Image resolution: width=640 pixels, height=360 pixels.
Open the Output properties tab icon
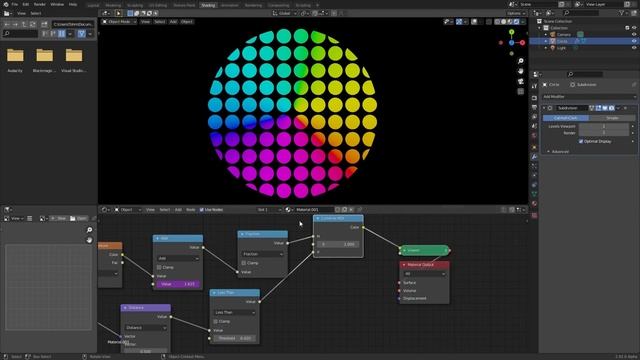click(534, 107)
